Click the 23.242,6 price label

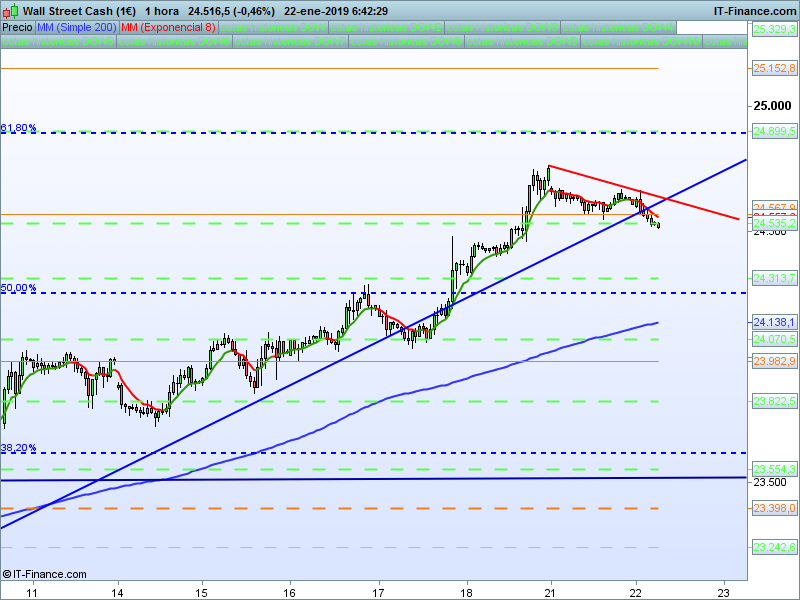click(x=774, y=547)
